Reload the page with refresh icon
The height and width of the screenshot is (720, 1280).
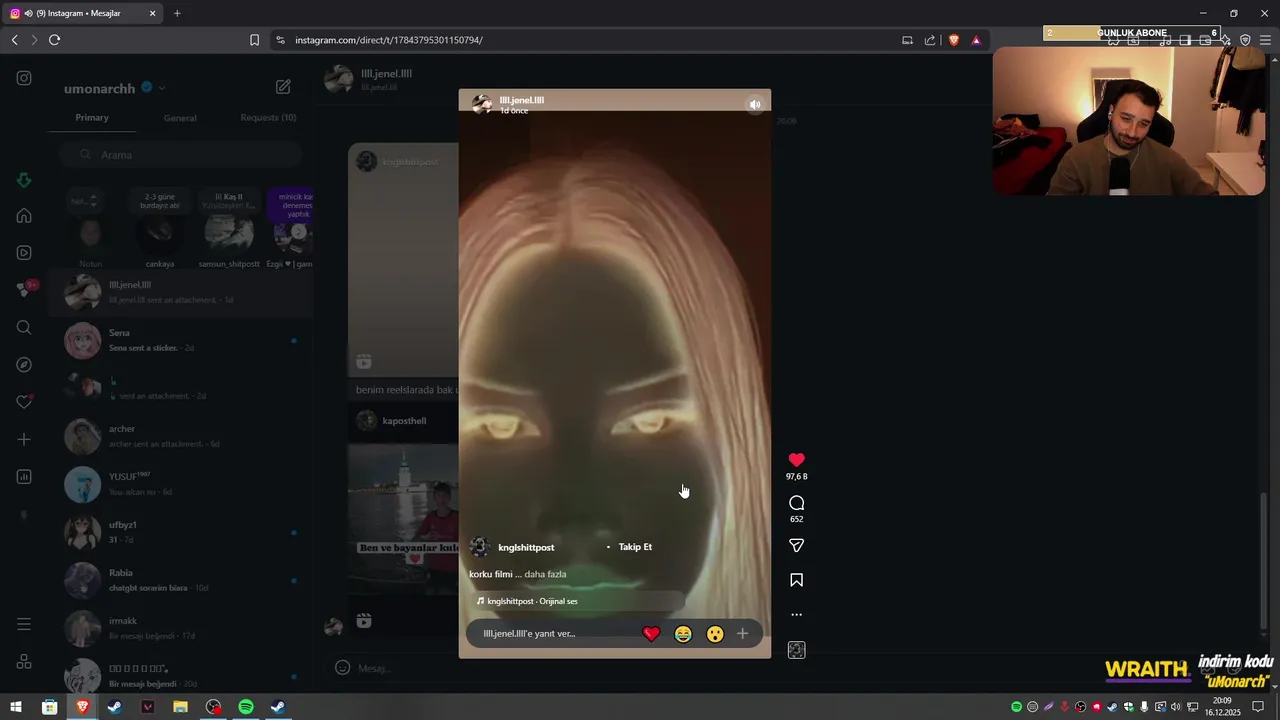[x=54, y=40]
